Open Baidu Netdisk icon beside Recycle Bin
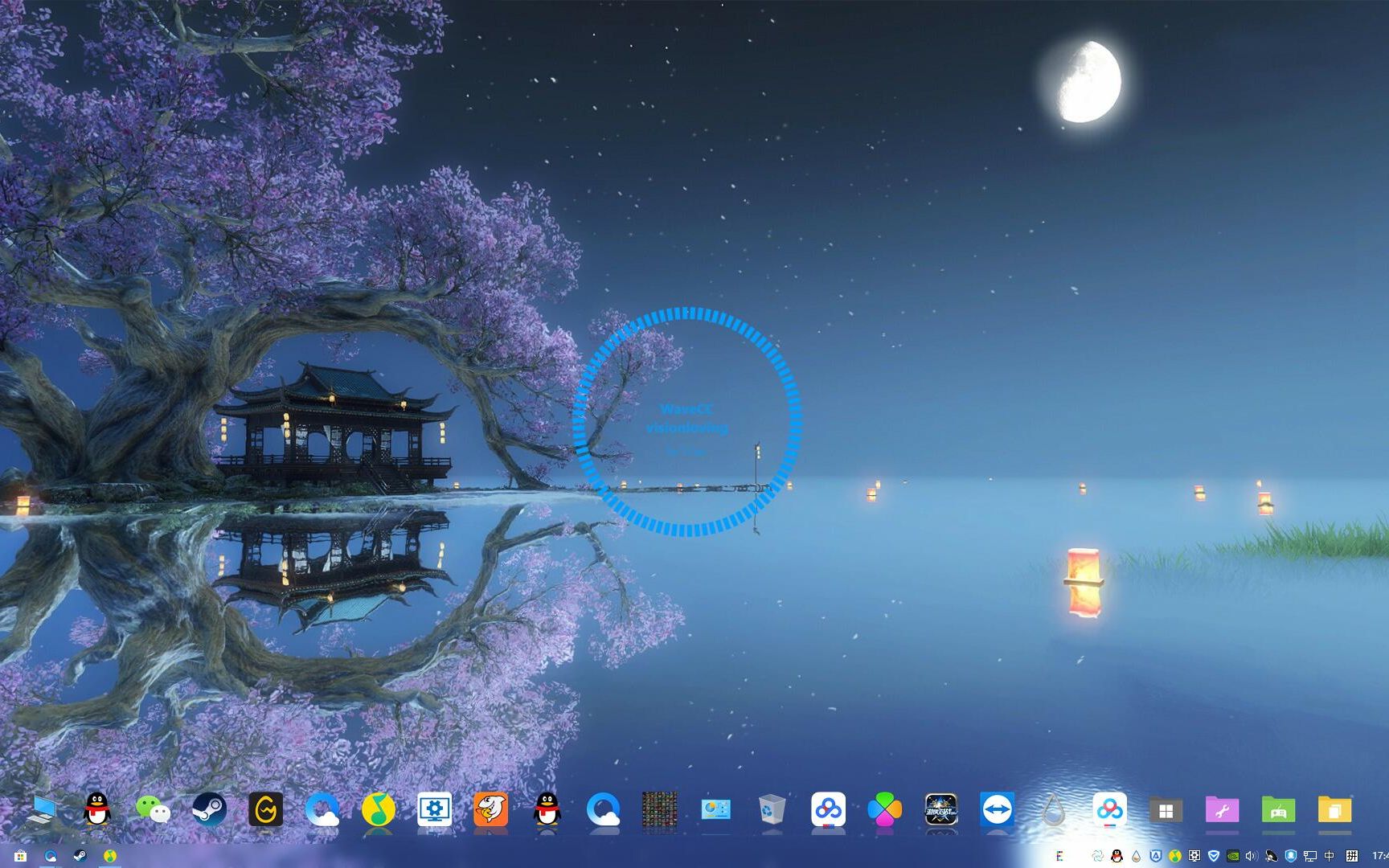This screenshot has width=1389, height=868. coord(828,810)
